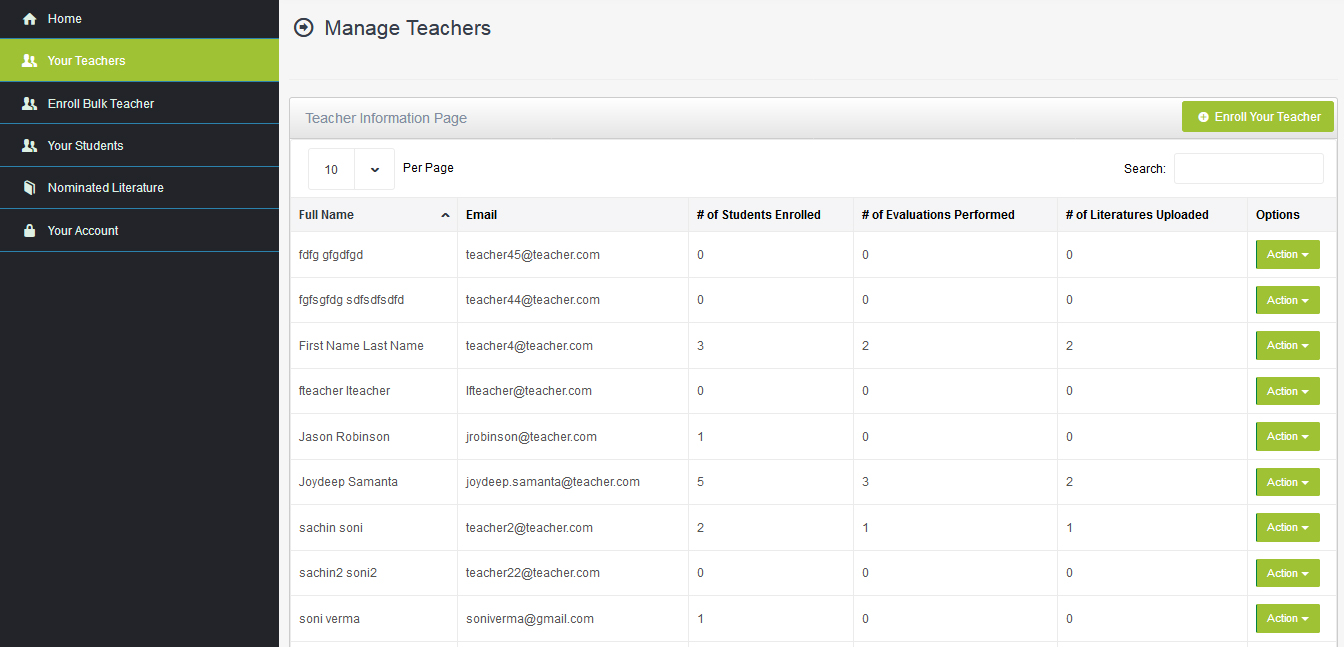Click the Nominated Literature book icon
The height and width of the screenshot is (647, 1344).
coord(29,188)
